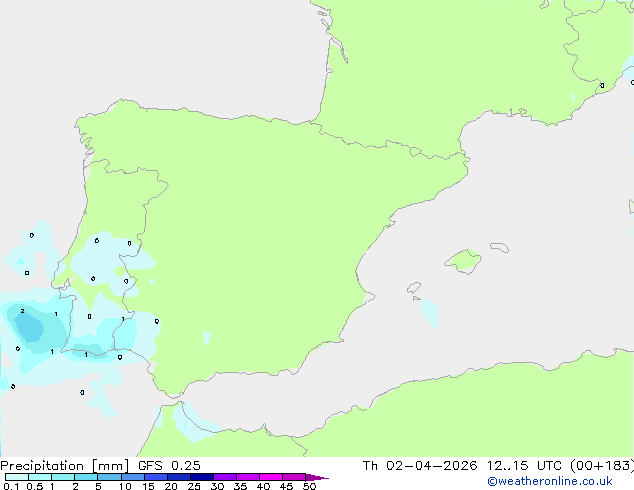Screen dimensions: 634x490
Task: Click the '0.1' legend scale label
Action: click(x=11, y=486)
